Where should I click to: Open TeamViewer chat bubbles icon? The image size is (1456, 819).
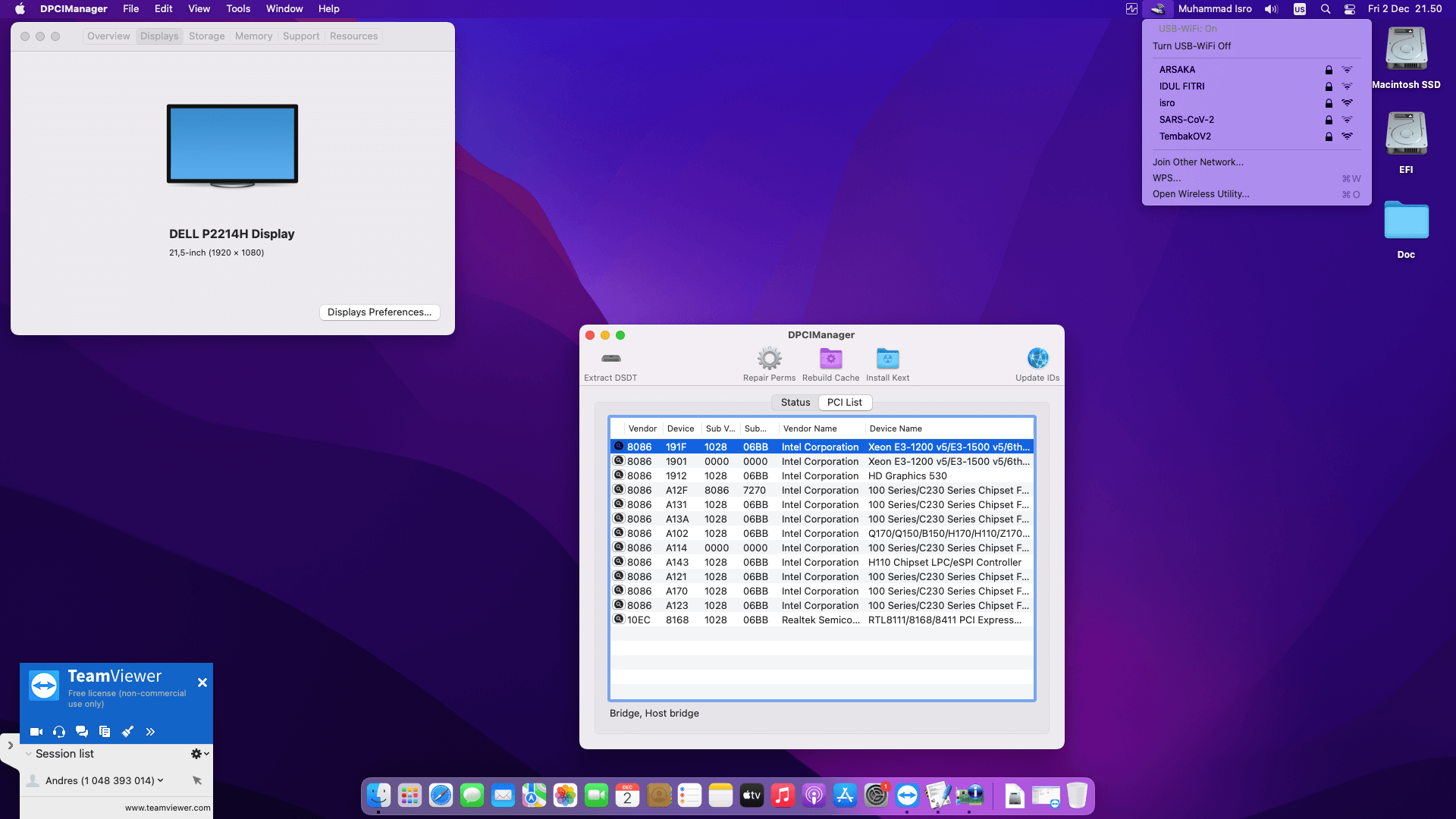[82, 732]
